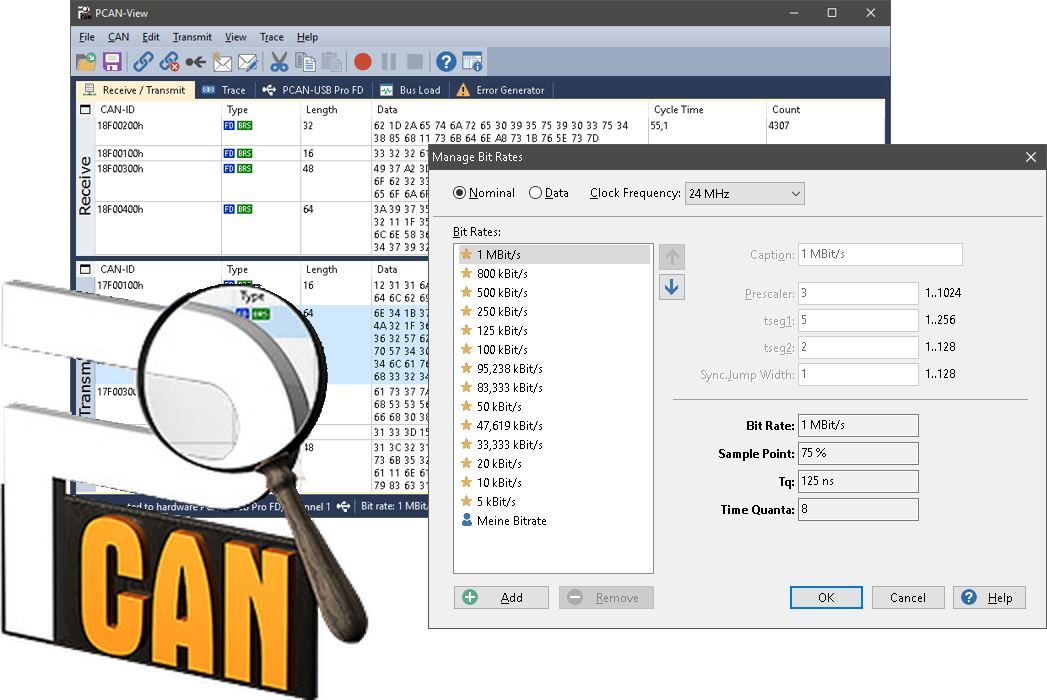Click the user icon beside Meine Bitrate
The width and height of the screenshot is (1047, 700).
point(467,520)
